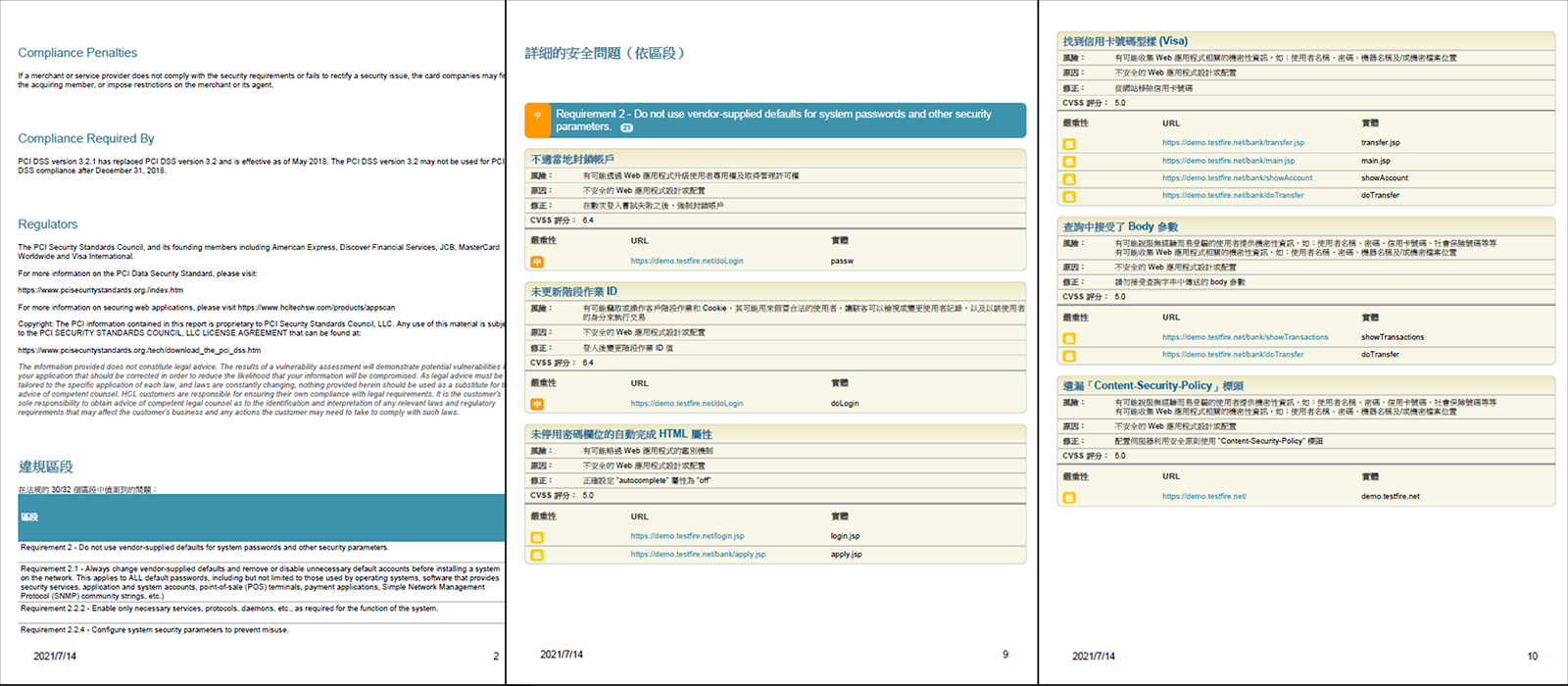Open the demo.testfire.net/login.jsp link
This screenshot has height=686, width=1568.
pos(687,536)
